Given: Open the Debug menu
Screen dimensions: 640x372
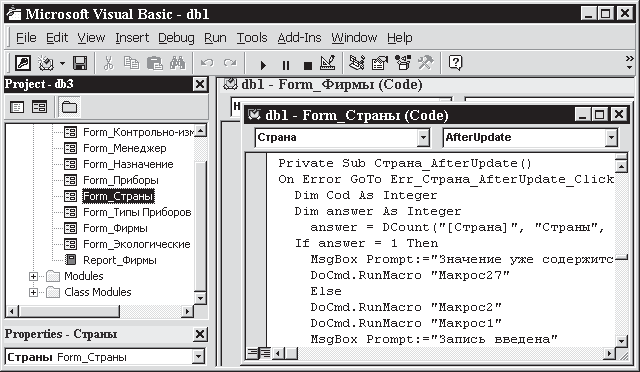Looking at the screenshot, I should point(176,38).
